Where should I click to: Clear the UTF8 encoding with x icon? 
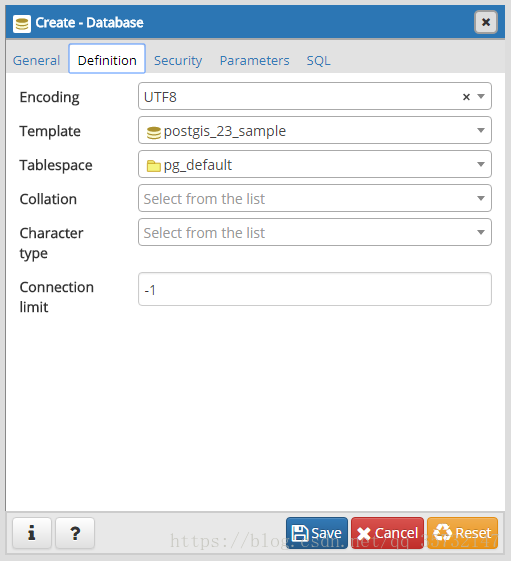click(x=466, y=97)
